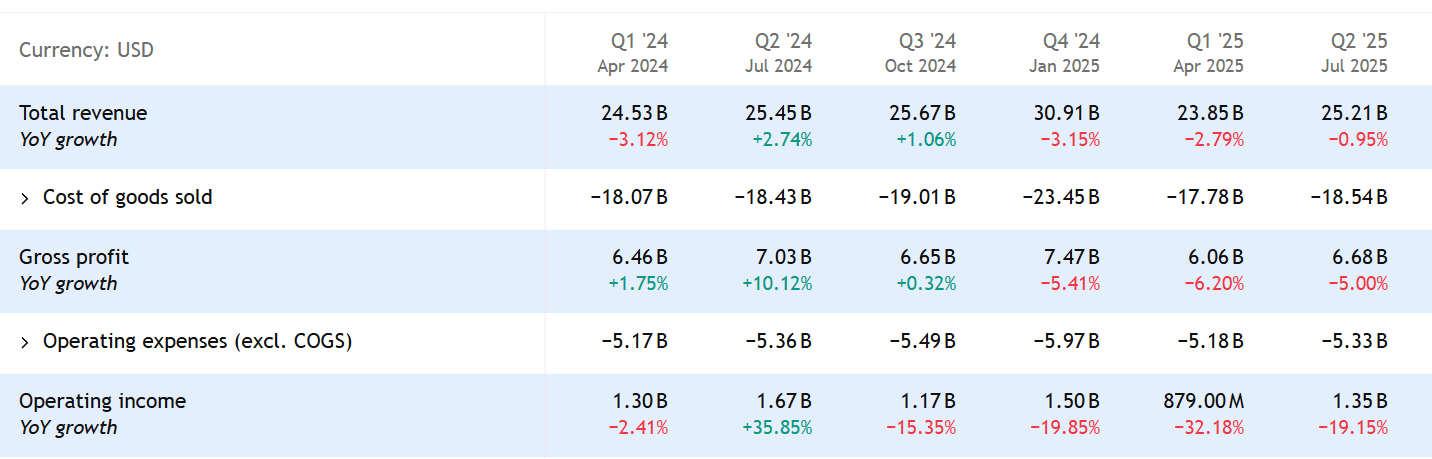Image resolution: width=1432 pixels, height=459 pixels.
Task: Click the +35.85% operating income growth figure
Action: click(x=777, y=428)
